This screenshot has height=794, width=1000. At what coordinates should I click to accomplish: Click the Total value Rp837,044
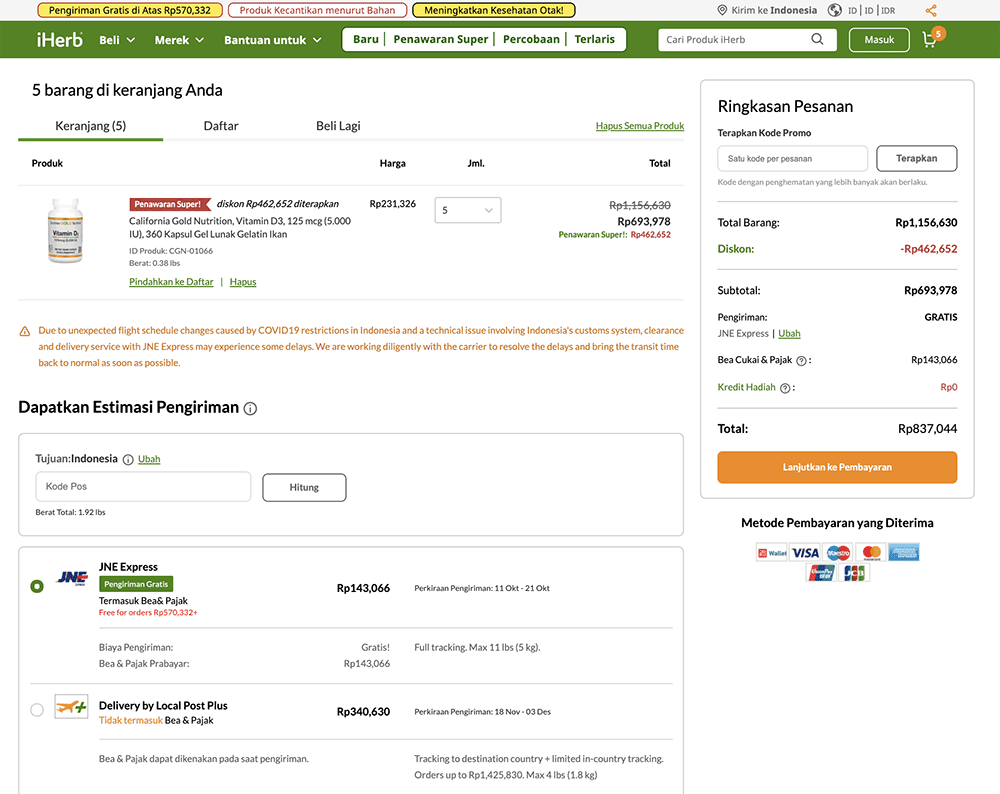[x=927, y=429]
